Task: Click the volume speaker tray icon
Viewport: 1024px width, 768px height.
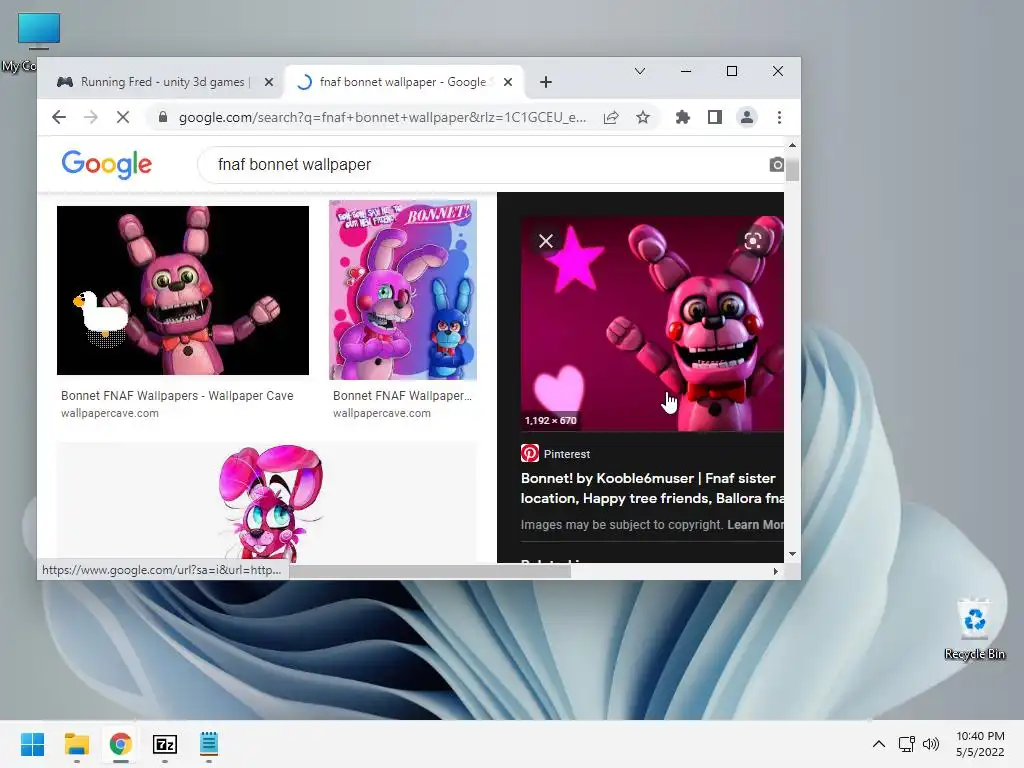Action: coord(931,744)
